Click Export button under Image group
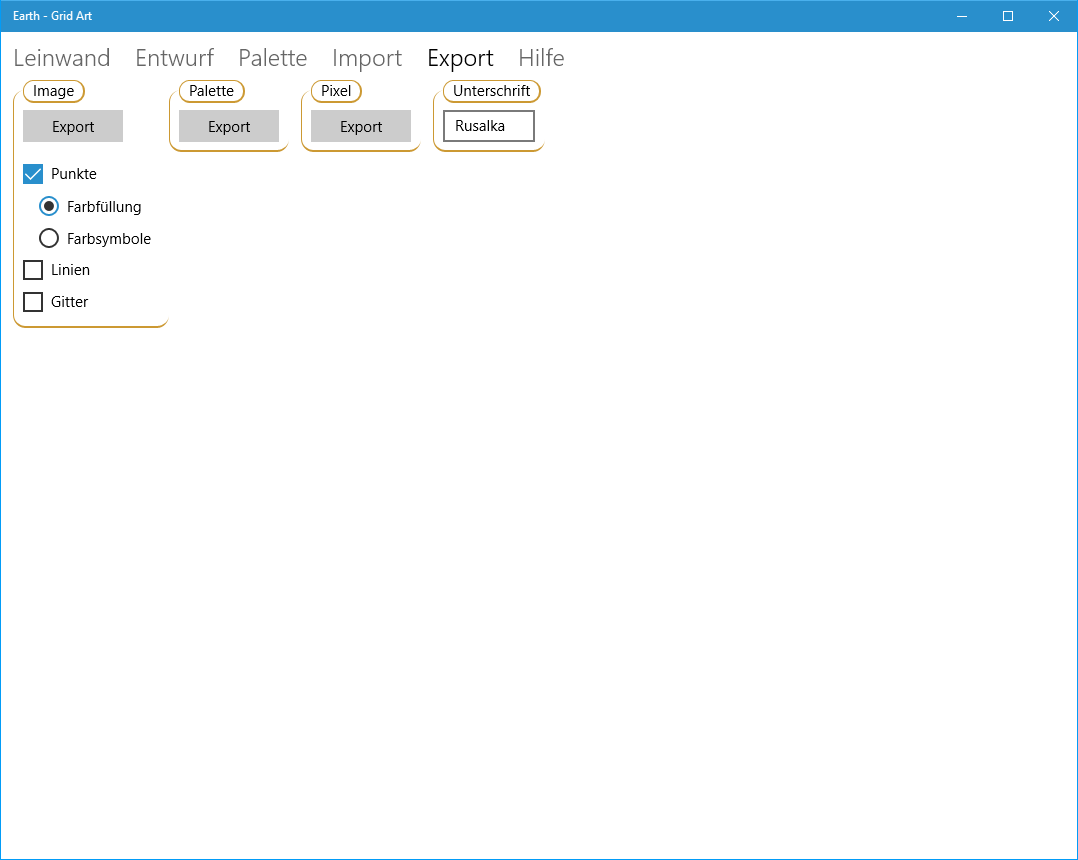This screenshot has width=1078, height=860. click(73, 126)
